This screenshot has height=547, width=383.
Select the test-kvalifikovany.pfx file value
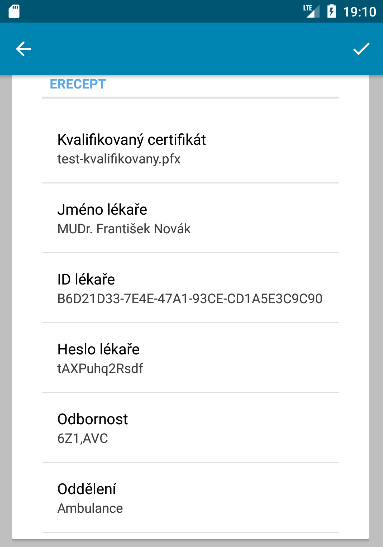(119, 159)
